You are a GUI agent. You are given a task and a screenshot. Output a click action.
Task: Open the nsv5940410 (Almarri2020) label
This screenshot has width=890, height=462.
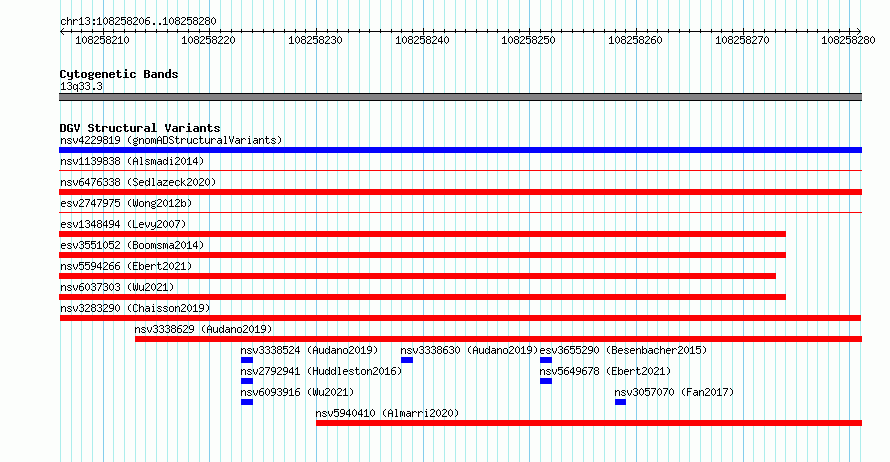[x=387, y=413]
